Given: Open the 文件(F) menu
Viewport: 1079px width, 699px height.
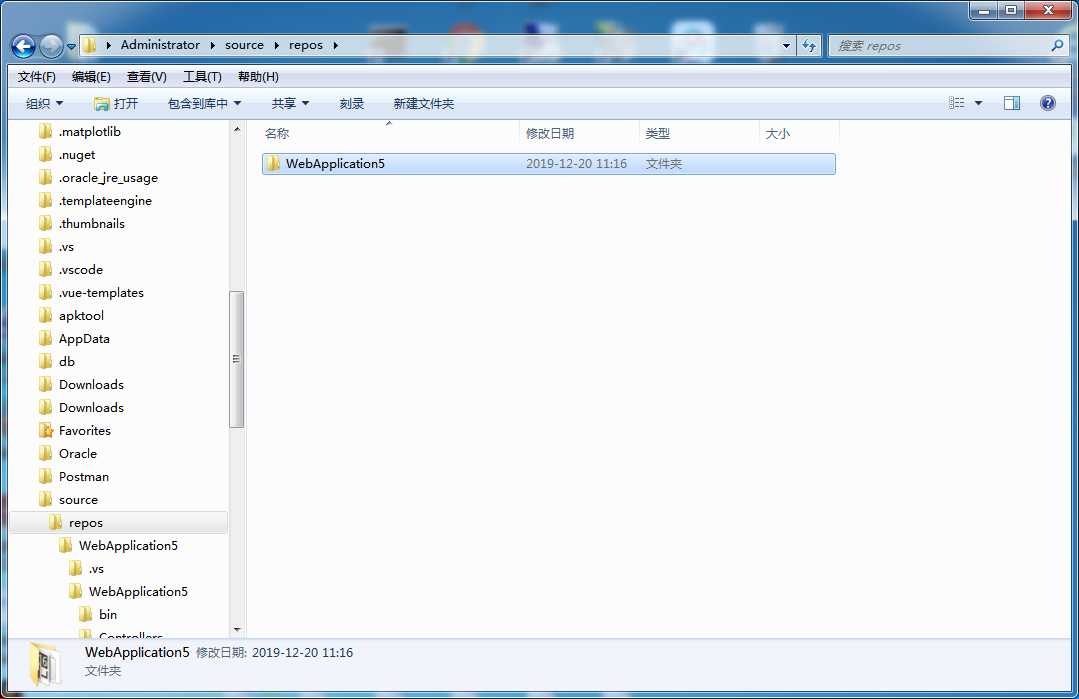Looking at the screenshot, I should (36, 76).
